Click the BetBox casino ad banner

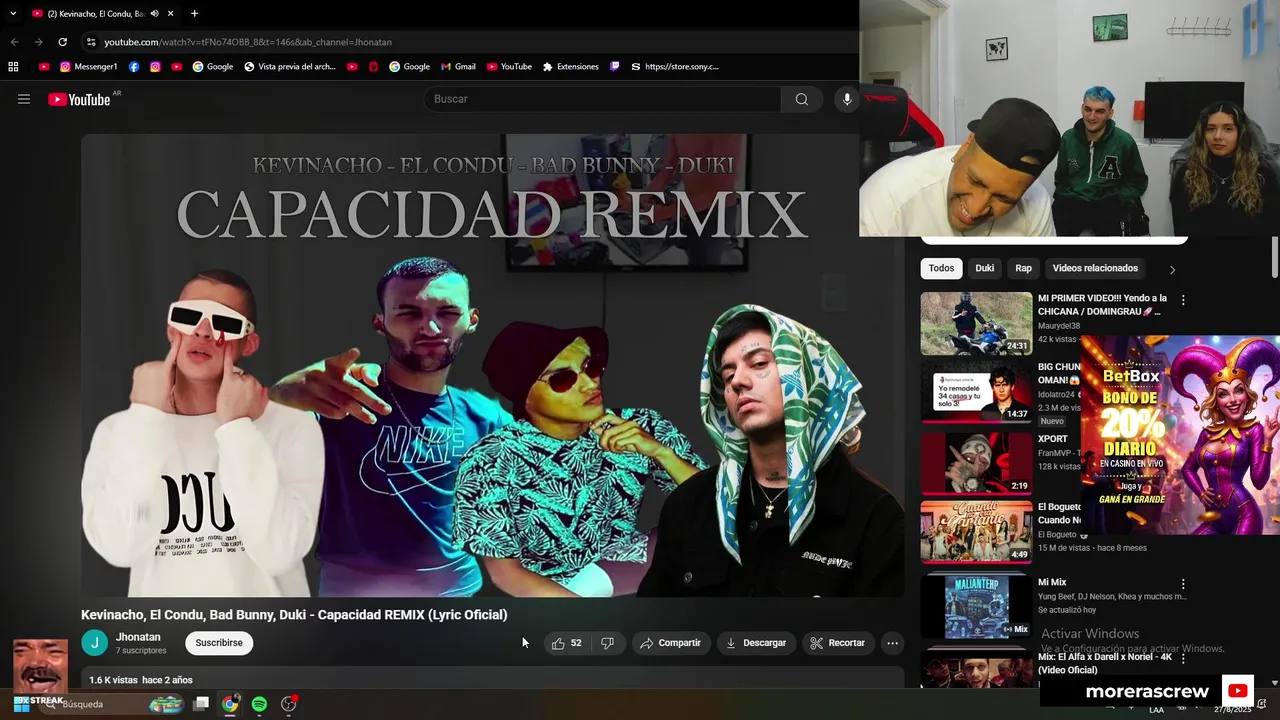[x=1180, y=434]
